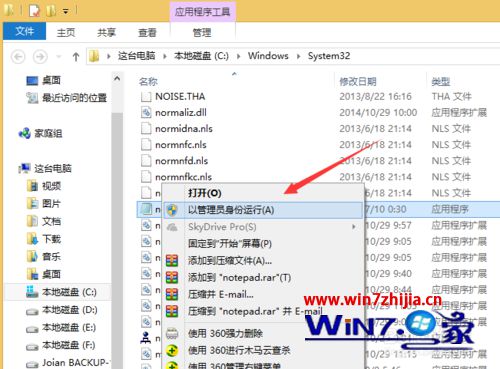Open quick access toolbar dropdown arrow
Image resolution: width=500 pixels, height=369 pixels.
click(x=66, y=11)
